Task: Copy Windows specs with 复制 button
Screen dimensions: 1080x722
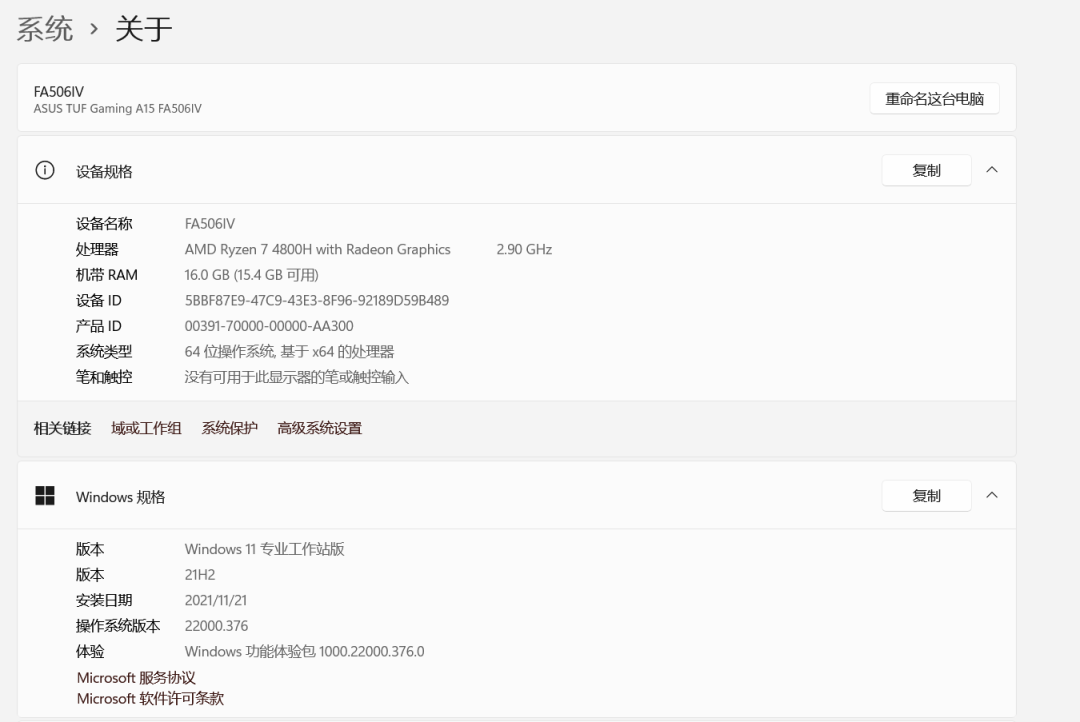Action: [926, 495]
